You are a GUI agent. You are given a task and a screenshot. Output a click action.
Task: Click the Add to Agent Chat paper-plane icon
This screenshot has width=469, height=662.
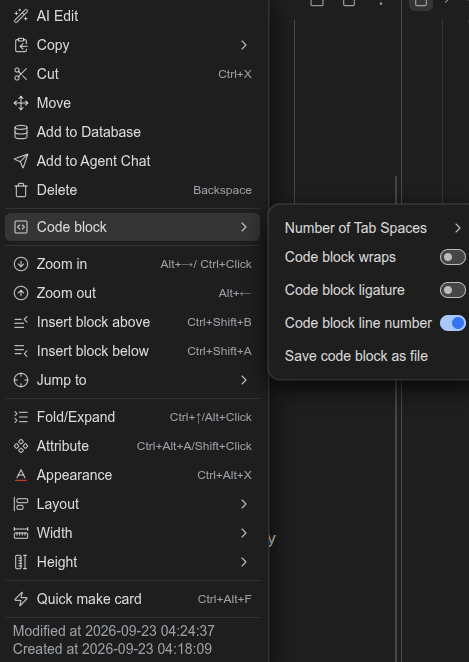coord(21,161)
